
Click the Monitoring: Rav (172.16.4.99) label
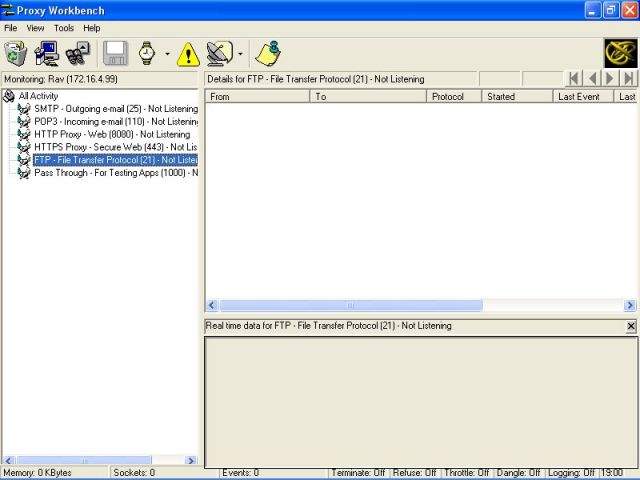click(x=60, y=79)
